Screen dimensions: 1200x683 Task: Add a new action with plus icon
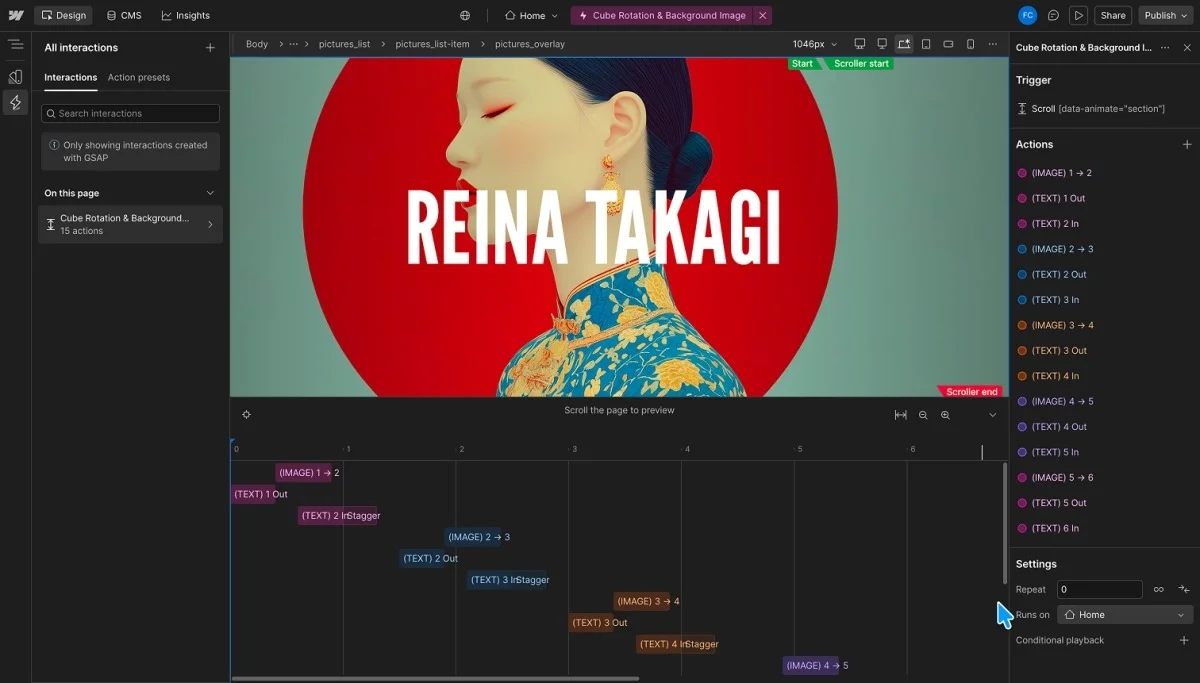1187,144
